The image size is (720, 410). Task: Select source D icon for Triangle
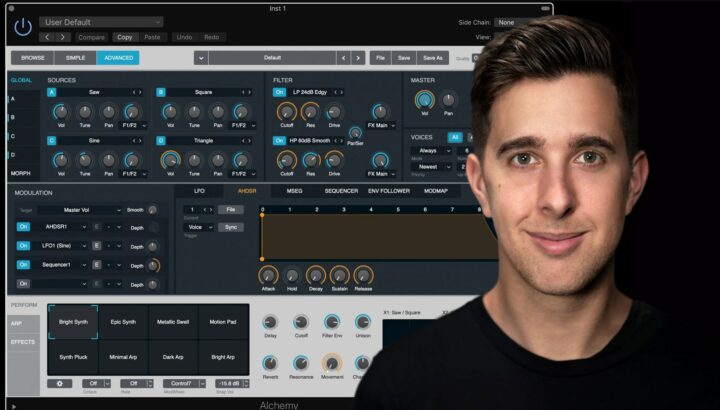coord(161,141)
